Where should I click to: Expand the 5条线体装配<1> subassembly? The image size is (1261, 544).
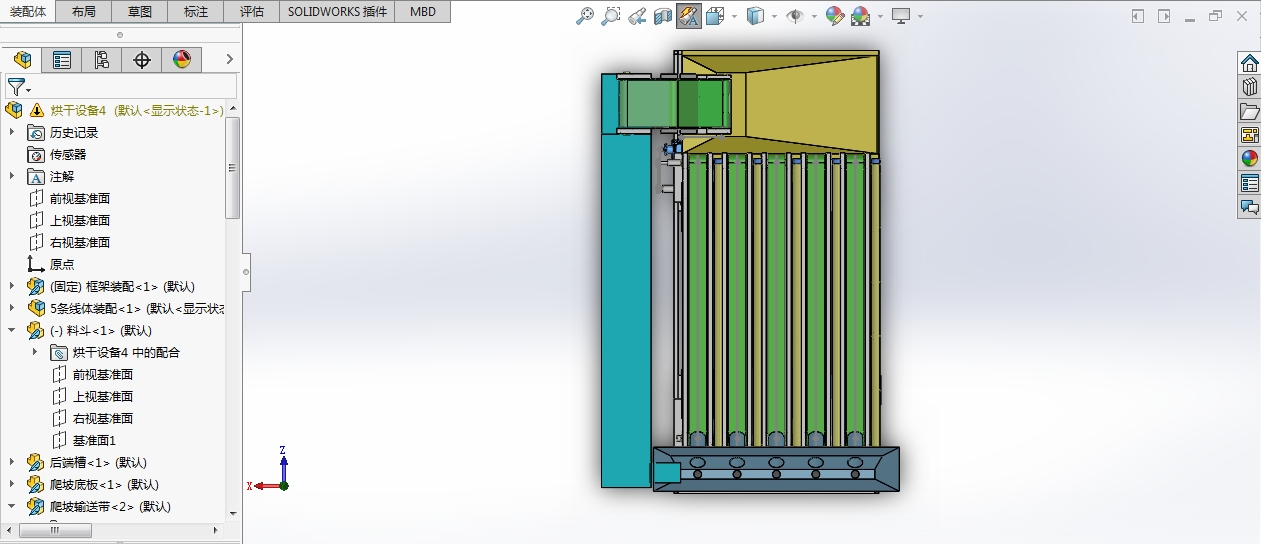tap(12, 308)
